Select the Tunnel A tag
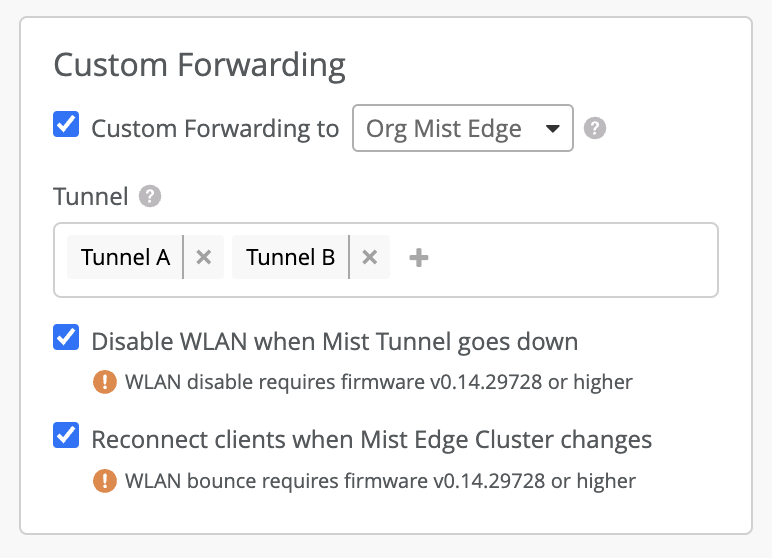Viewport: 772px width, 558px height. (x=125, y=257)
